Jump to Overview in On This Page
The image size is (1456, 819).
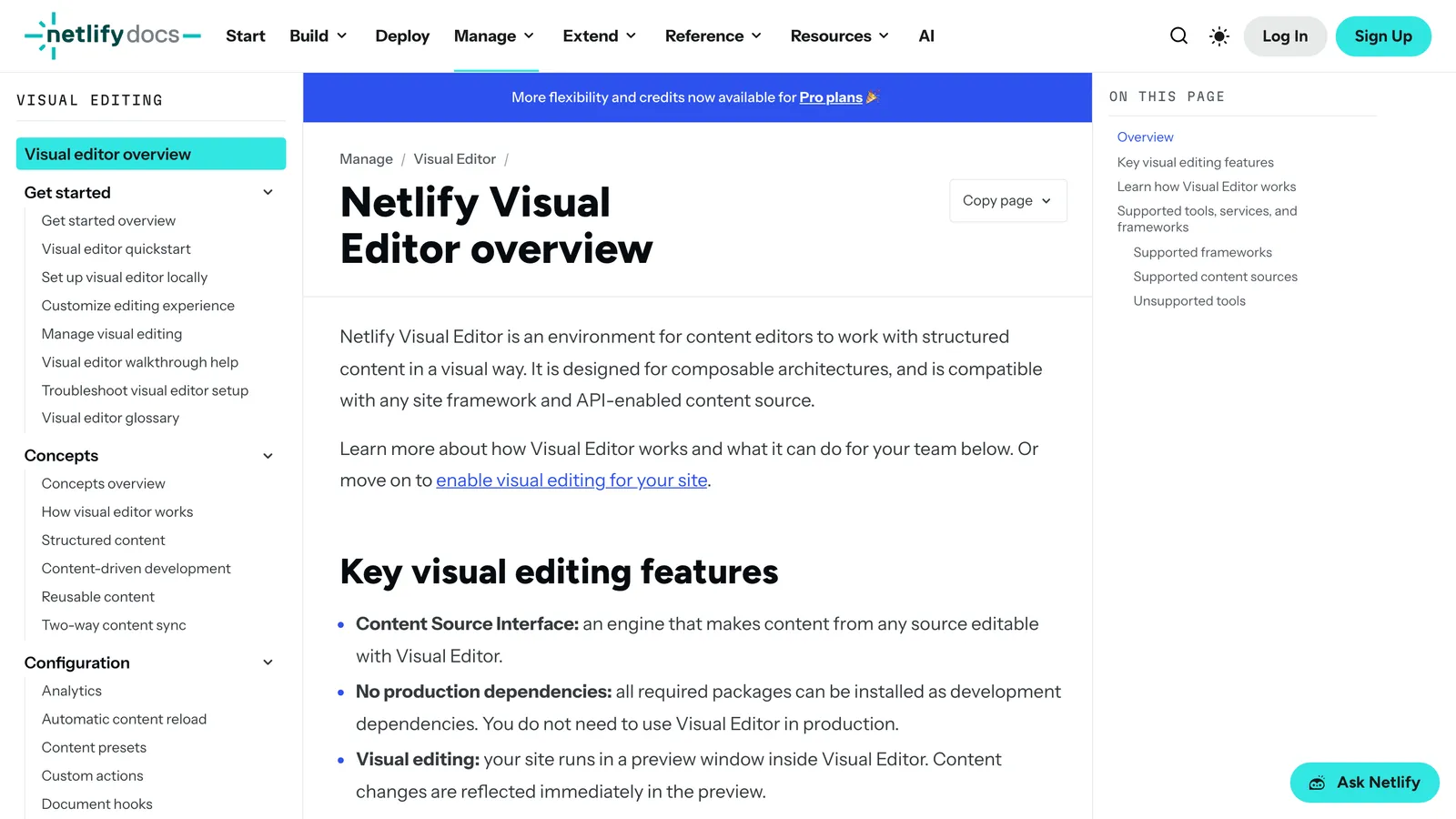click(x=1145, y=137)
